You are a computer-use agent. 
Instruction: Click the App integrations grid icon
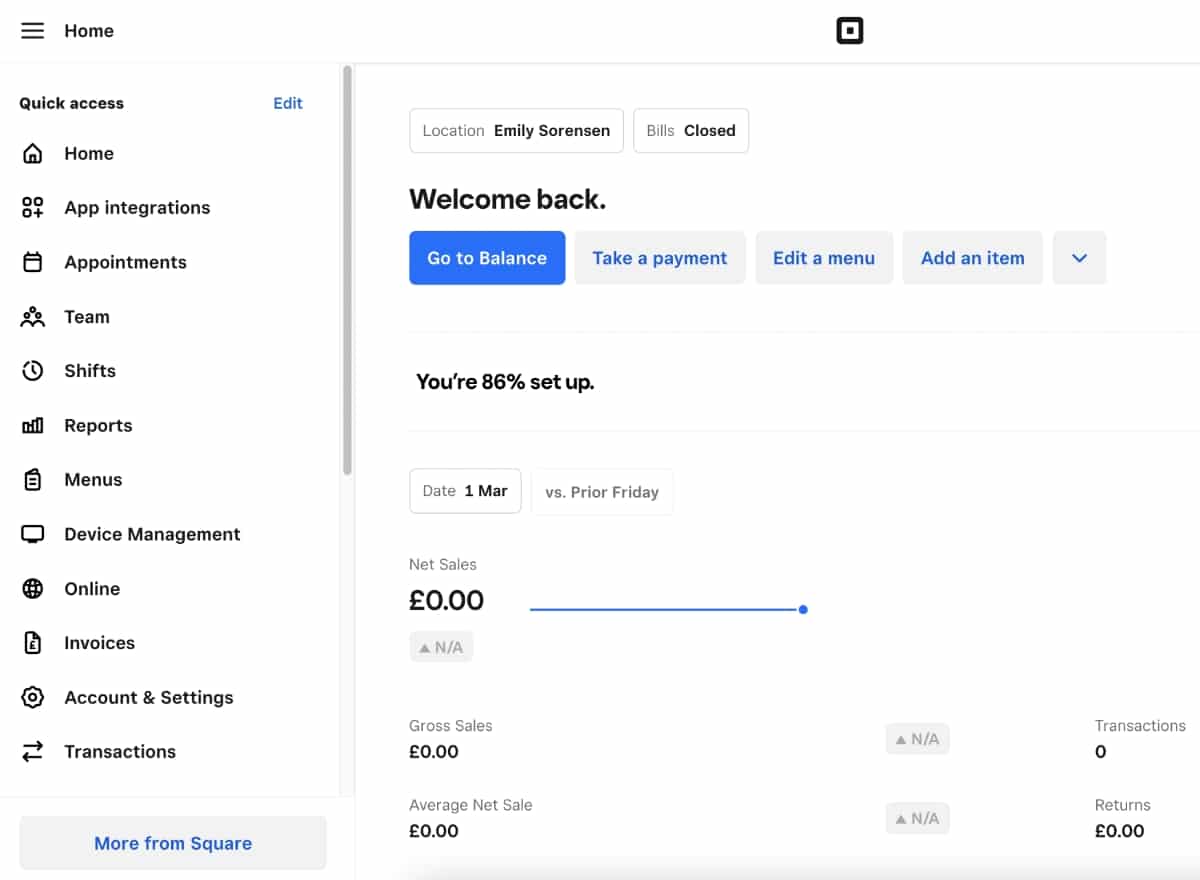(x=33, y=208)
